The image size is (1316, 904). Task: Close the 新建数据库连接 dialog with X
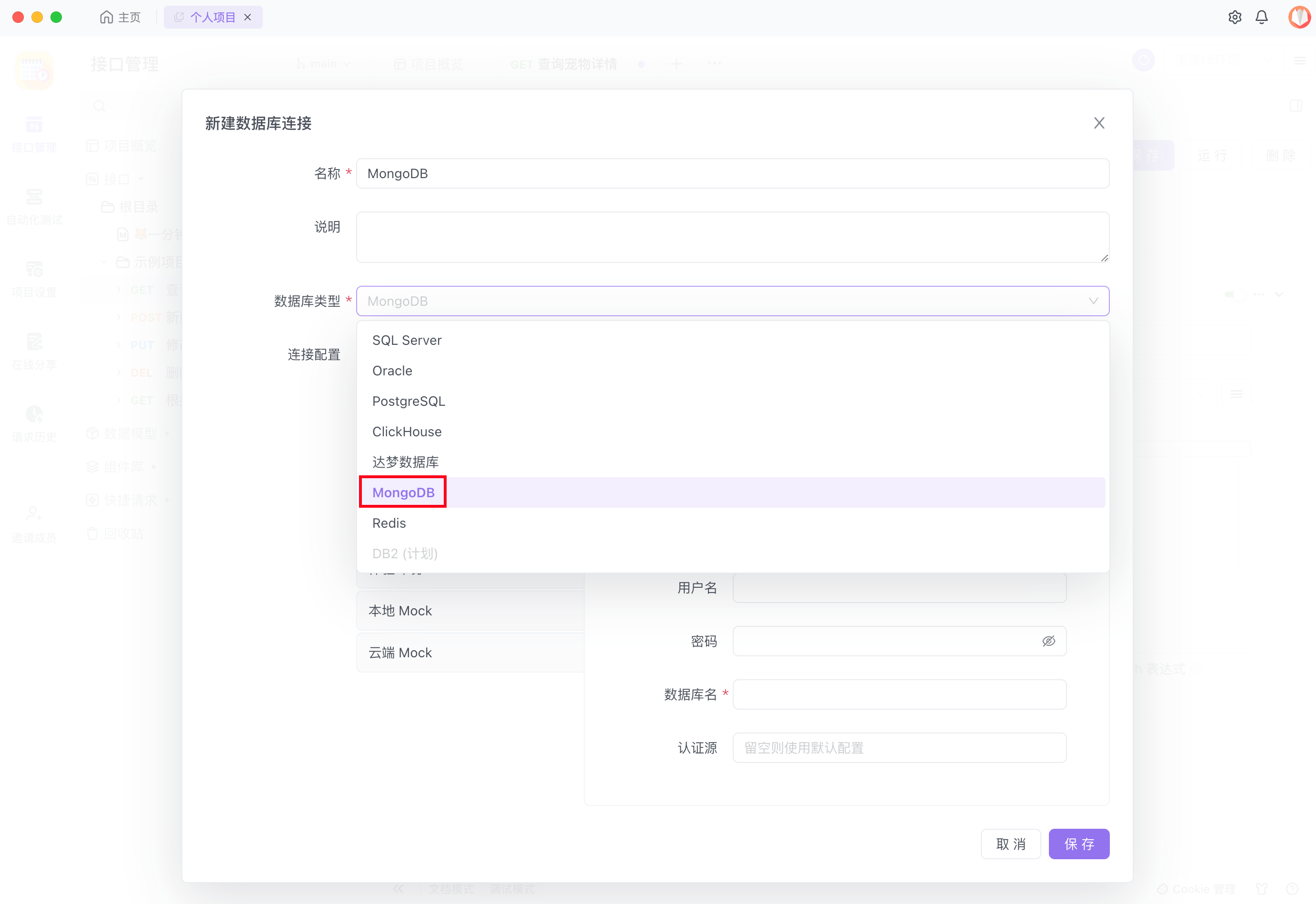coord(1098,123)
